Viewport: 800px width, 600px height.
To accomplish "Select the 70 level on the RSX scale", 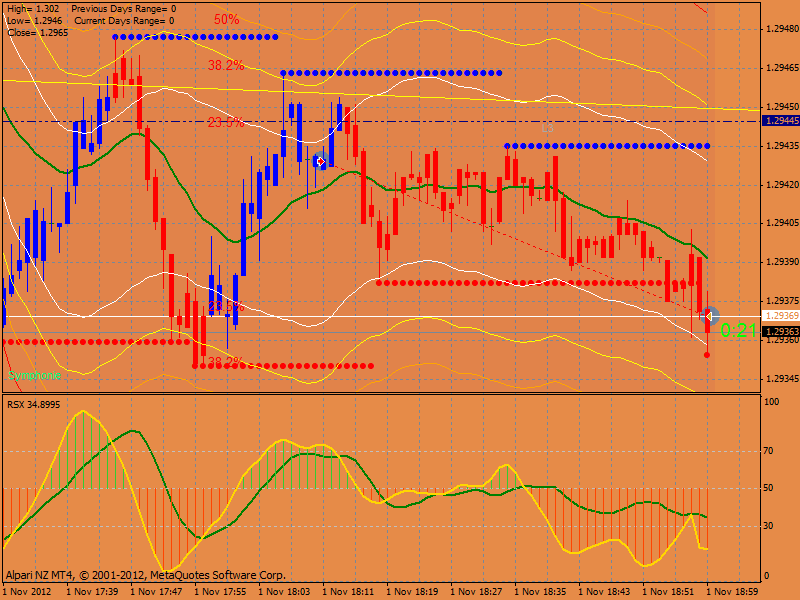I will coord(768,451).
